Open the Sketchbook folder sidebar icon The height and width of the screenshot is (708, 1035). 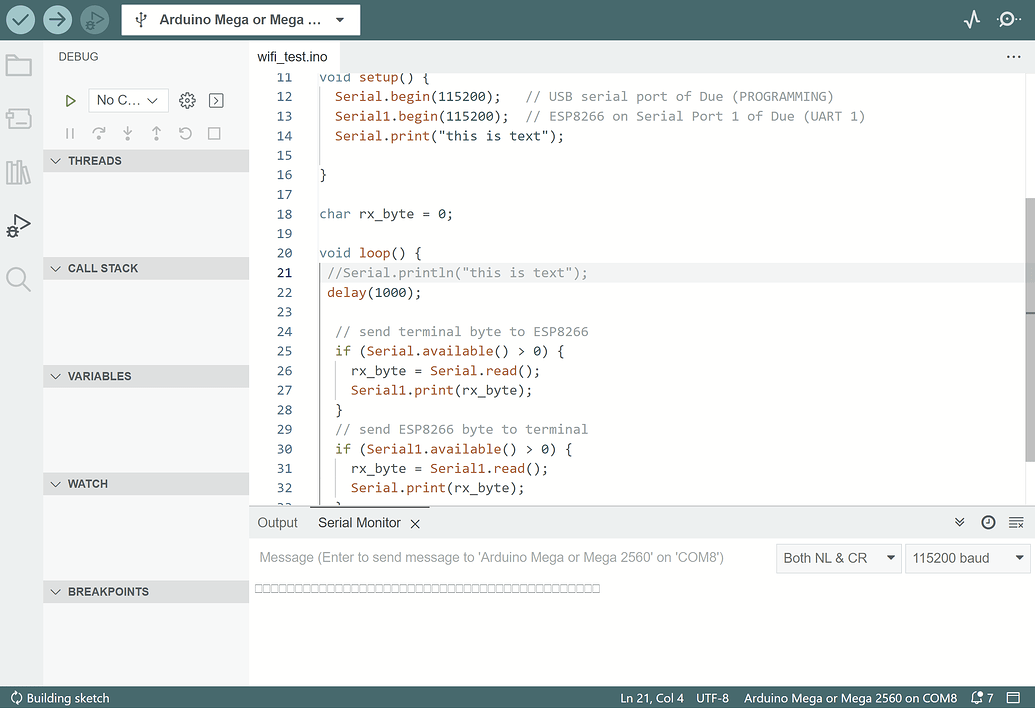click(x=19, y=66)
